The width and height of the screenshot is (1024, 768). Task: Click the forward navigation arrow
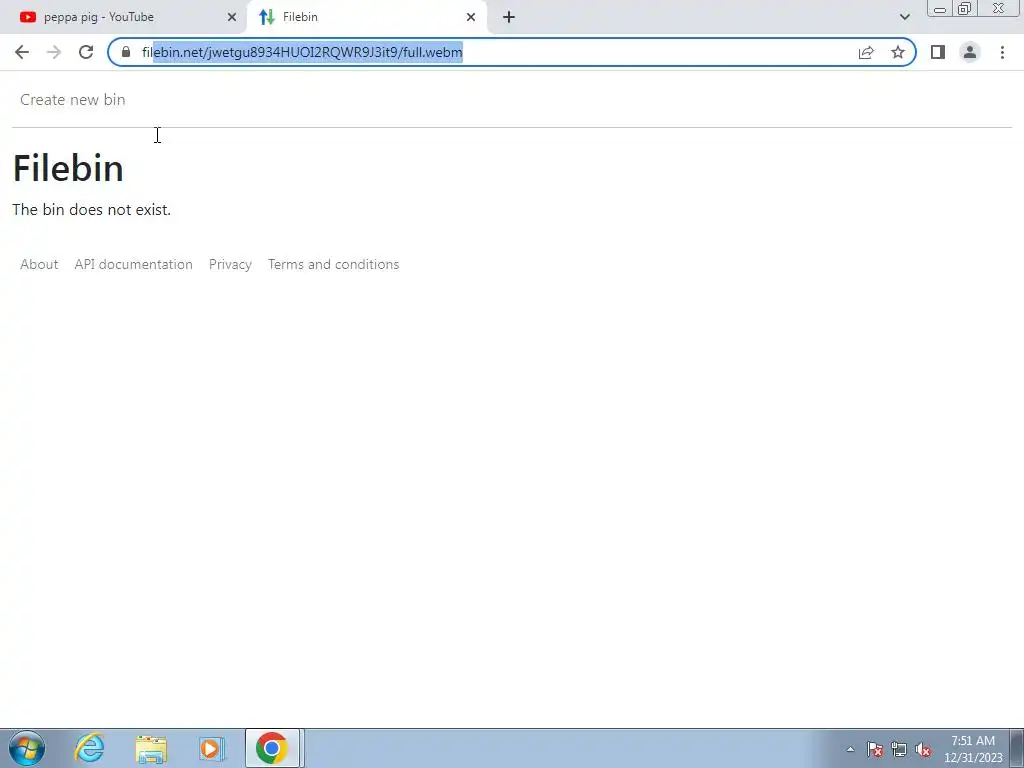click(54, 52)
